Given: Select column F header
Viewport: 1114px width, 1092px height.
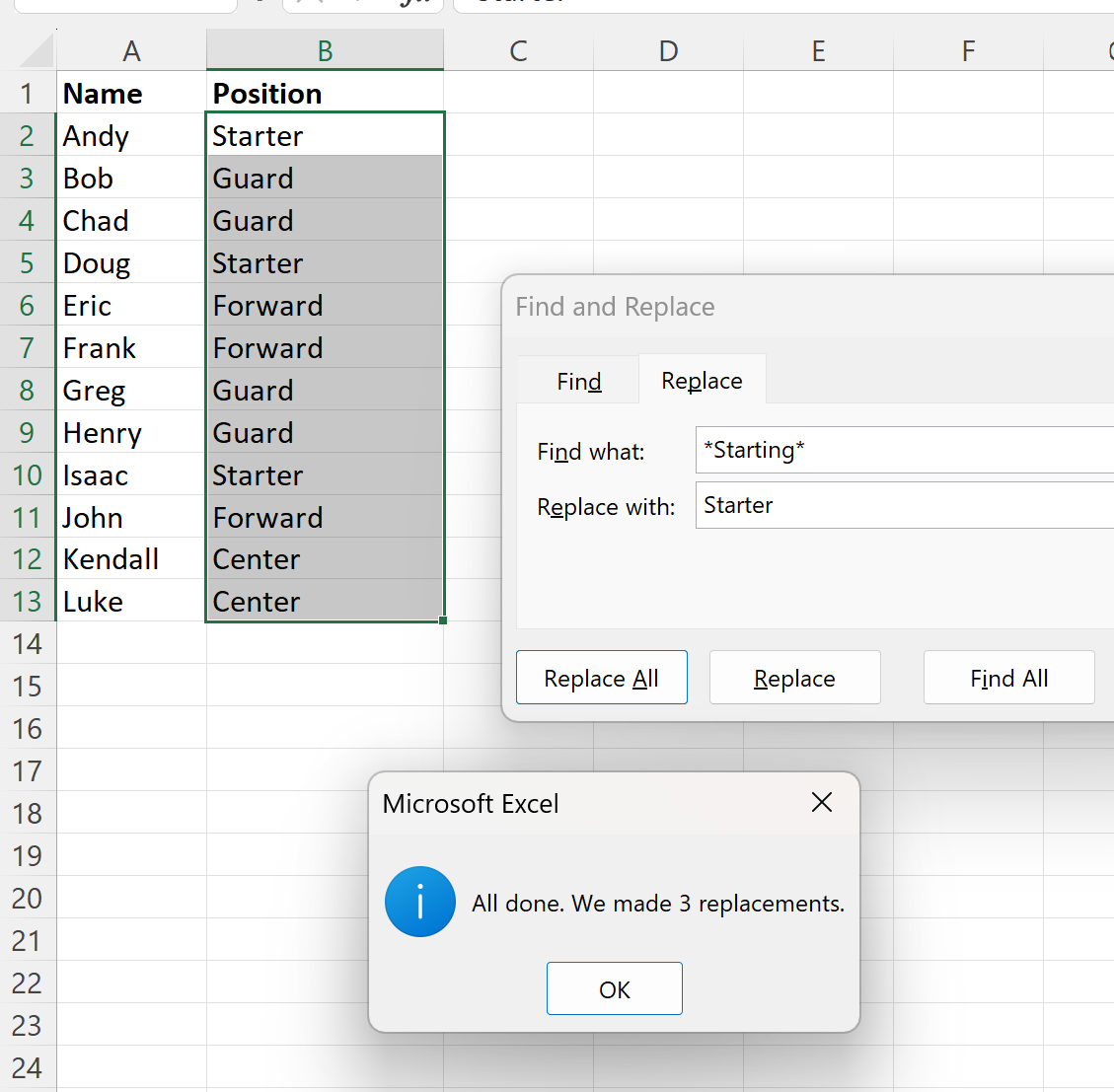Looking at the screenshot, I should [x=968, y=50].
